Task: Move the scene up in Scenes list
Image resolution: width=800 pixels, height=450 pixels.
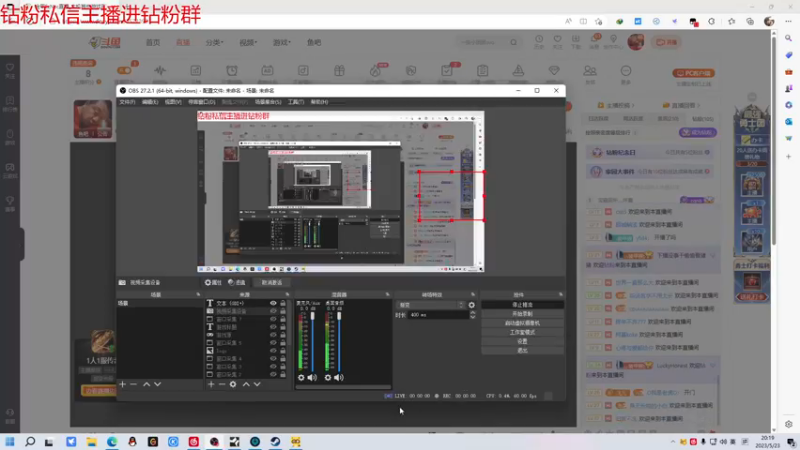Action: click(146, 384)
